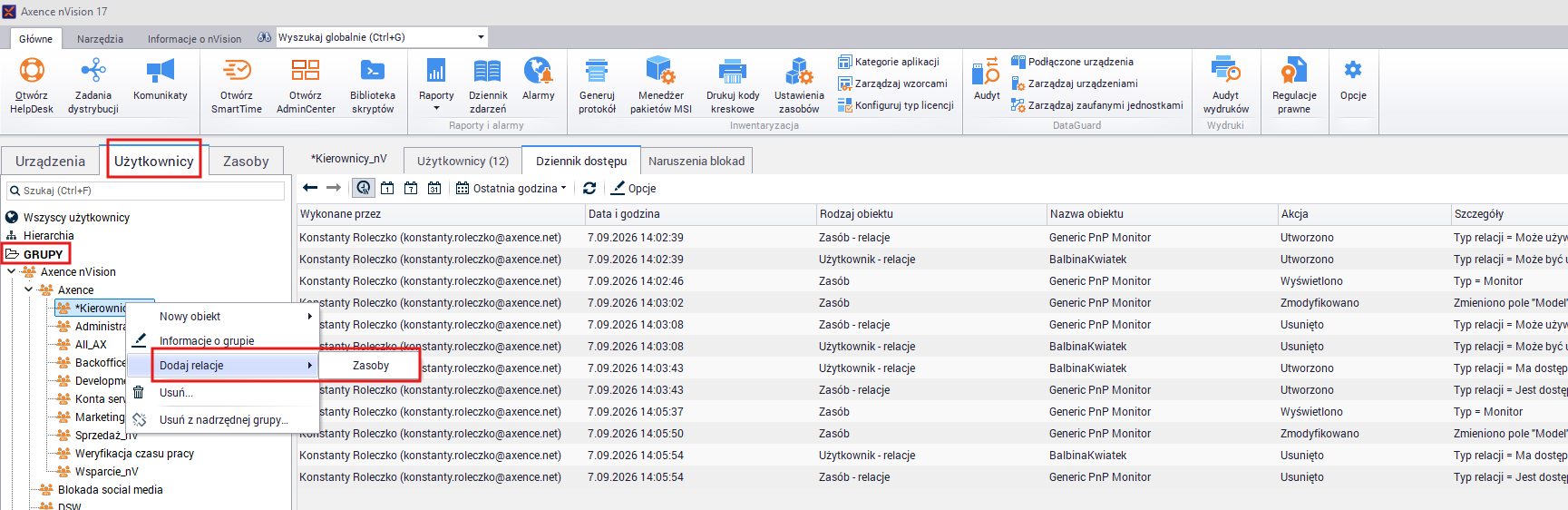Screen dimensions: 1568x510
Task: Open Nowy obiekt submenu in the context menu
Action: pos(223,317)
